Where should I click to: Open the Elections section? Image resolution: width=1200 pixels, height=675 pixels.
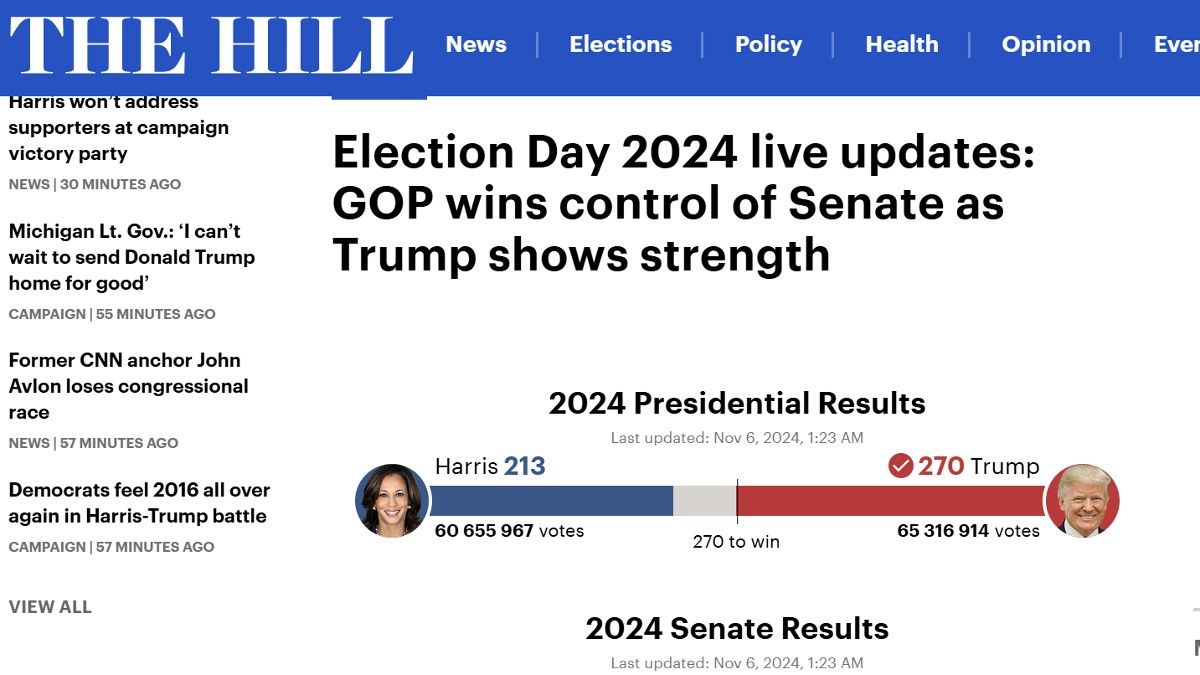click(621, 44)
